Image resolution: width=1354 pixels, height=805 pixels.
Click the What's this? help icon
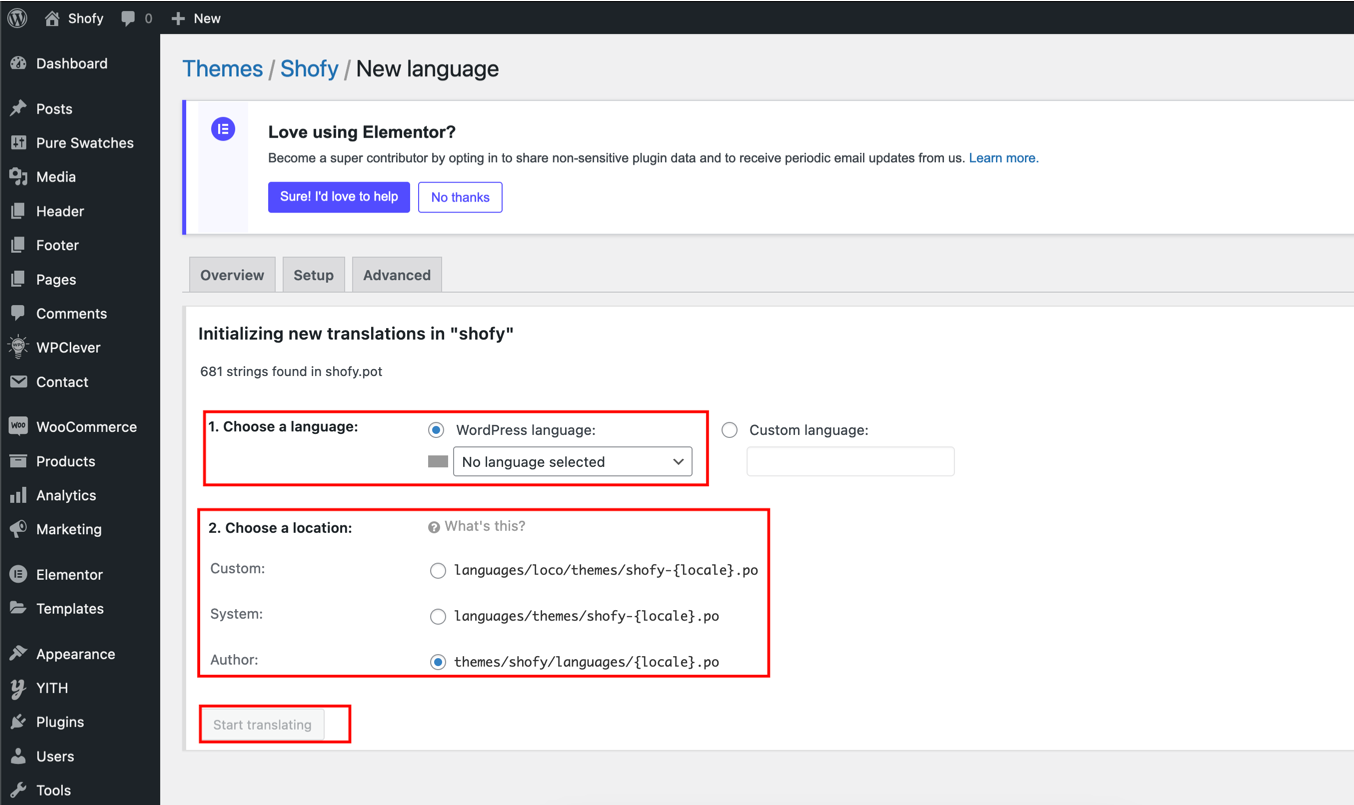click(x=434, y=527)
